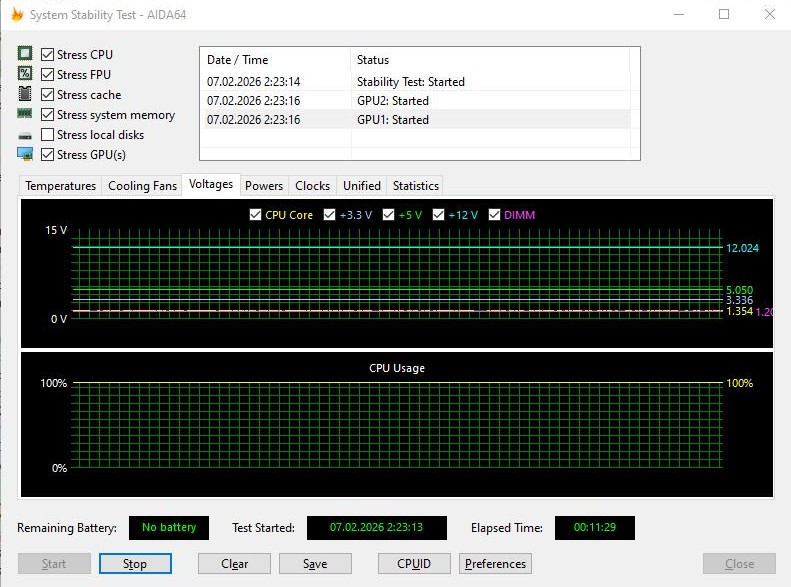Screen dimensions: 791x587
Task: Click the 5.050 voltage value on graph
Action: point(740,290)
